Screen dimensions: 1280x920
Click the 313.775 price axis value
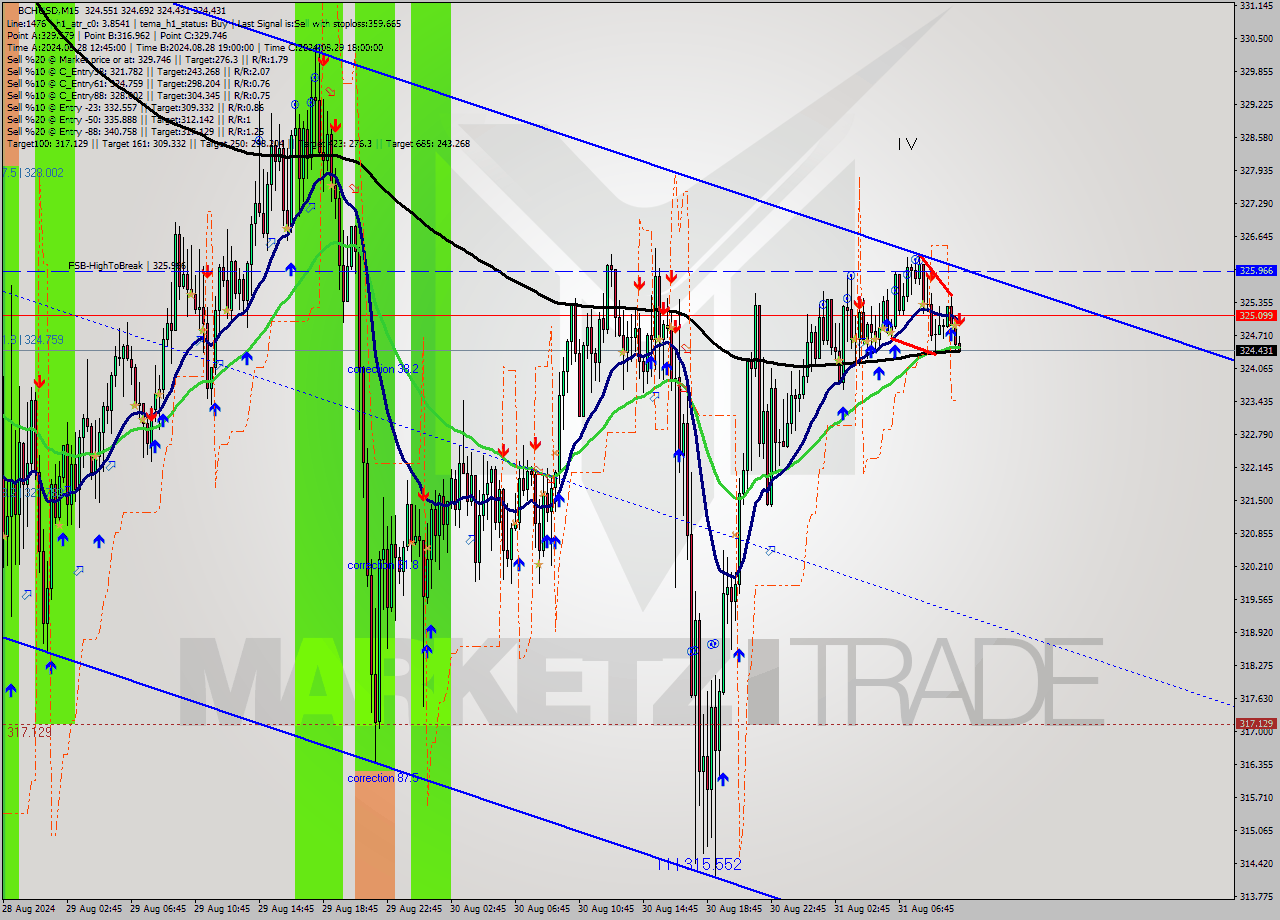pos(1255,896)
